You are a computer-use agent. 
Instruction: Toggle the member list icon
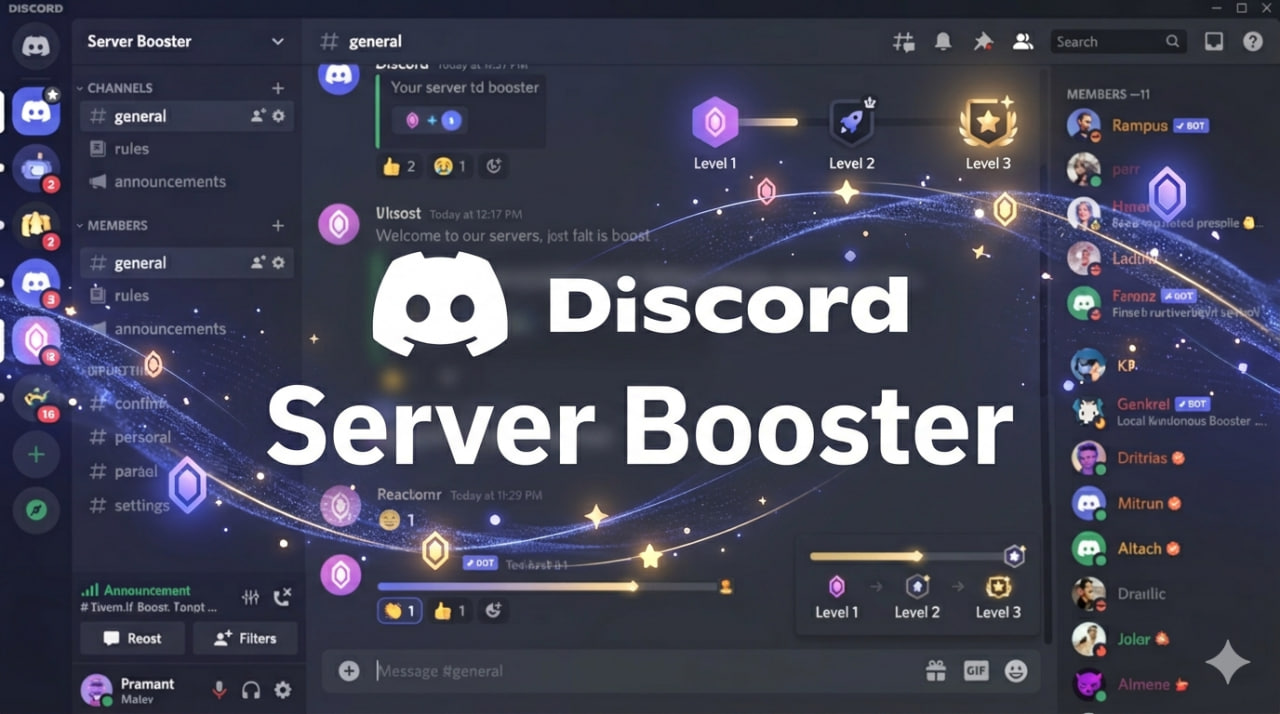(1022, 42)
